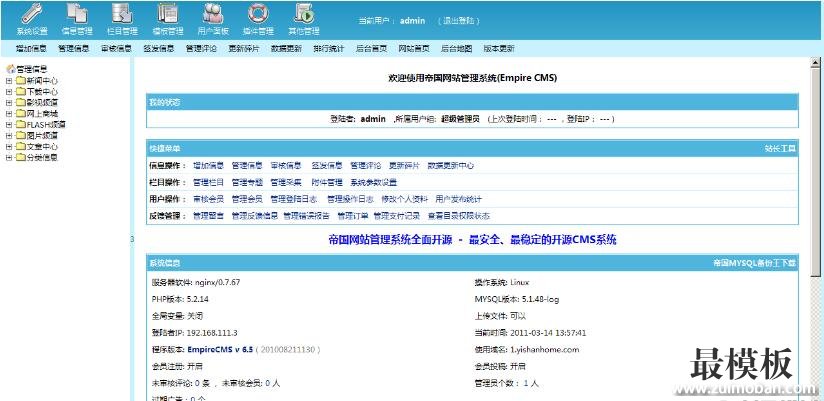Expand the 影视频道 tree node
The width and height of the screenshot is (824, 401).
pos(8,103)
